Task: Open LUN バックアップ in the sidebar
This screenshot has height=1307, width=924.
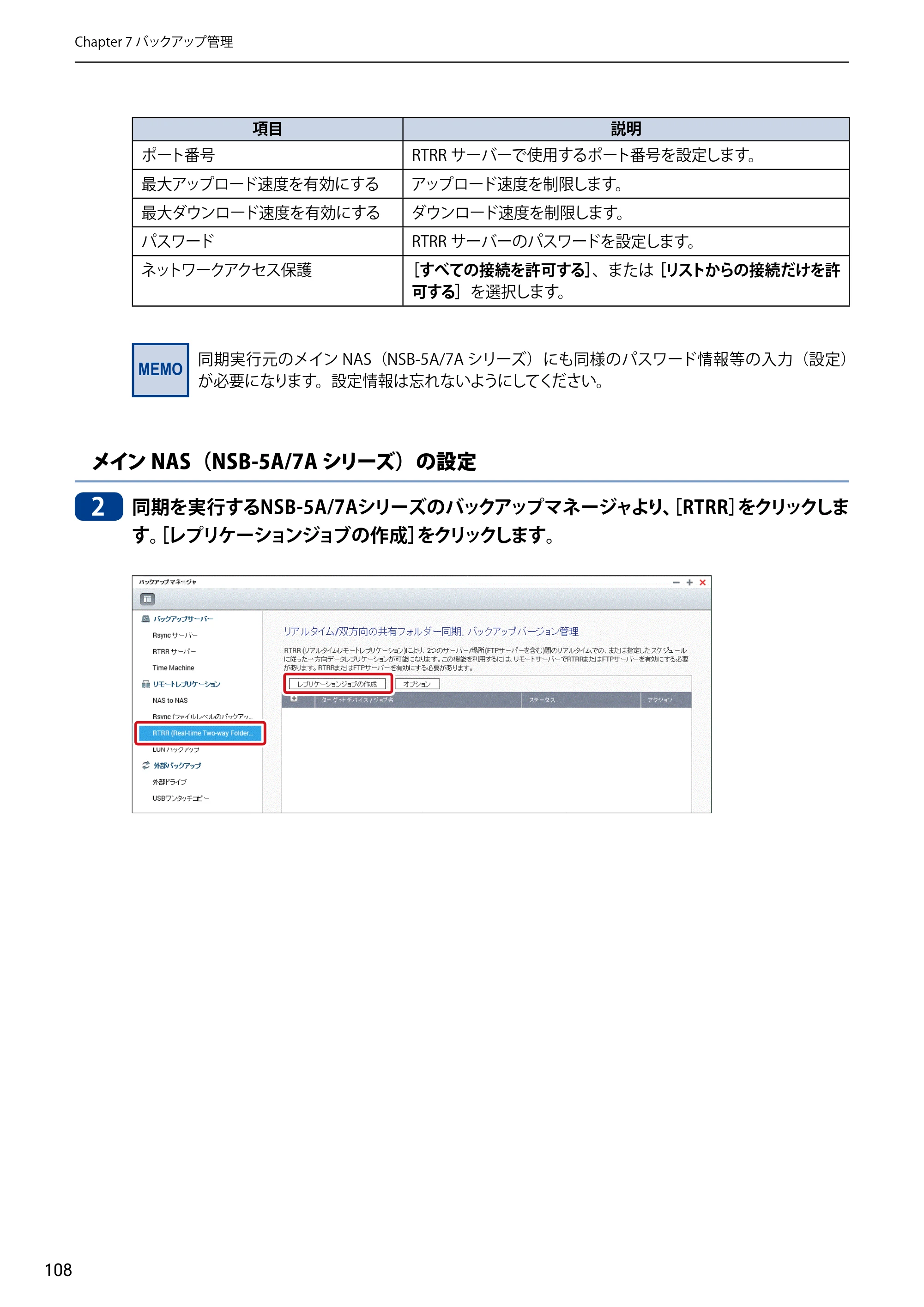Action: click(x=176, y=750)
